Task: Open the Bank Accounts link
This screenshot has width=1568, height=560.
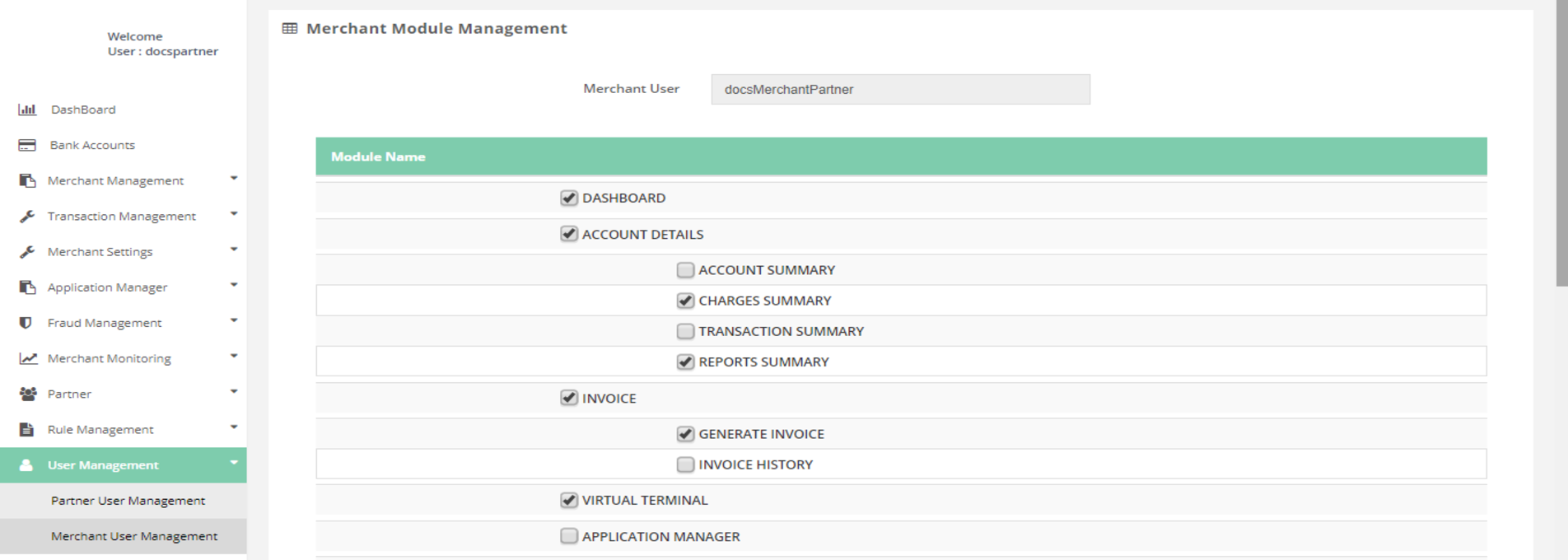Action: (x=92, y=145)
